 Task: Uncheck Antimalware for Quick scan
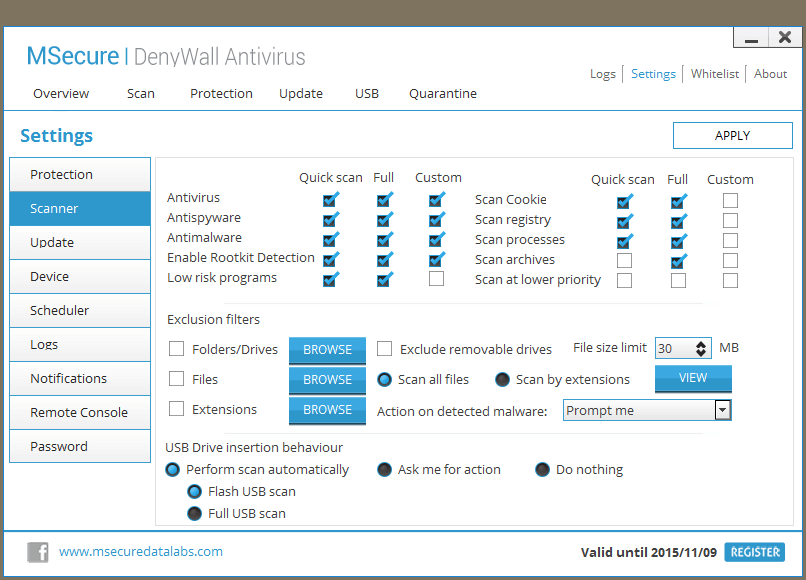[331, 239]
